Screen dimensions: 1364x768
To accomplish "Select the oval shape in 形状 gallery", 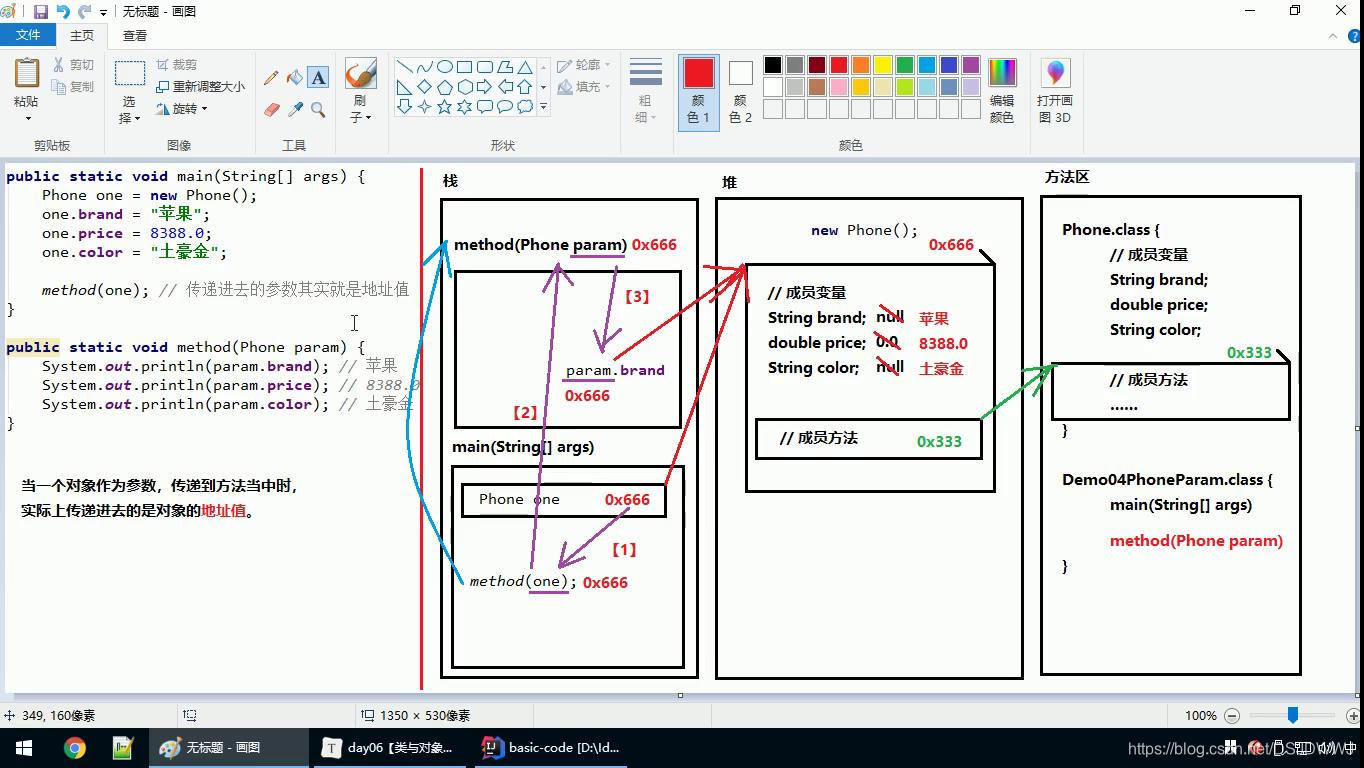I will tap(445, 66).
